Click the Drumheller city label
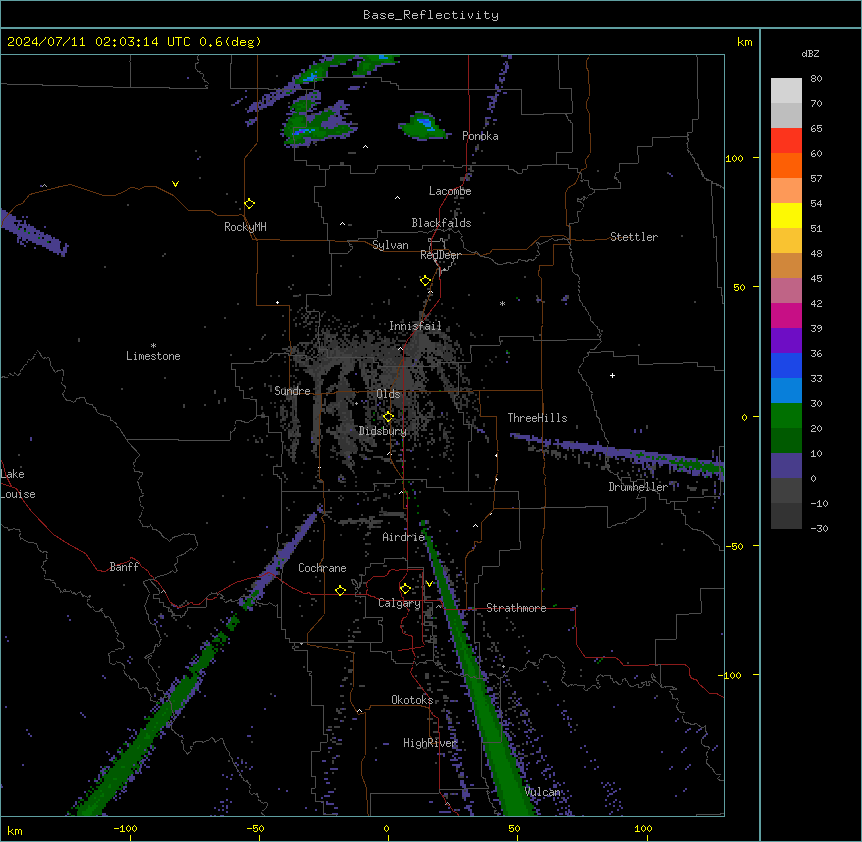Screen dimensions: 862x842 coord(638,487)
